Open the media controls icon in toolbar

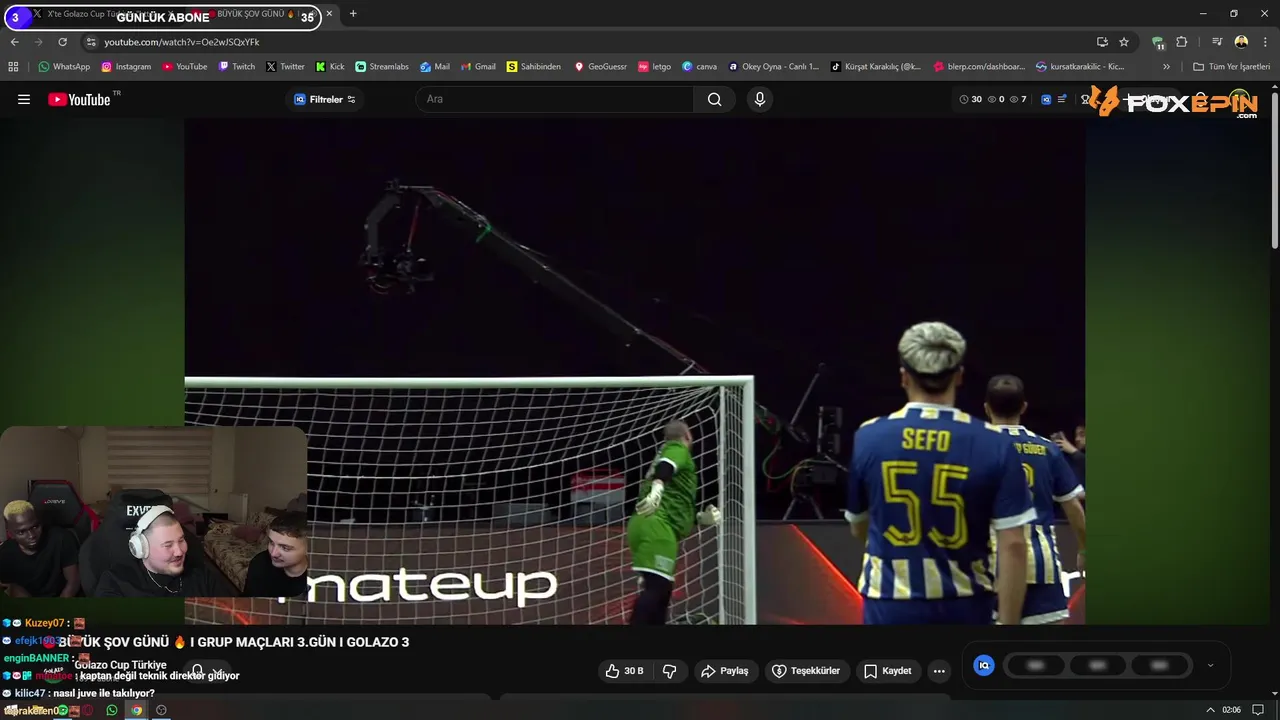coord(1217,42)
